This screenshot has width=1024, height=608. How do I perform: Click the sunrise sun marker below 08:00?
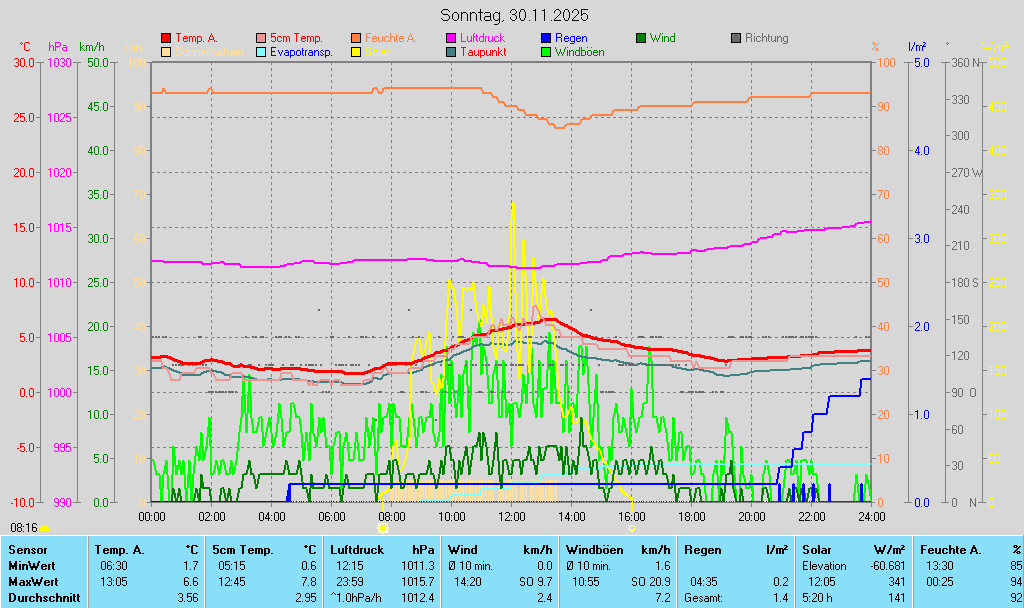[382, 527]
